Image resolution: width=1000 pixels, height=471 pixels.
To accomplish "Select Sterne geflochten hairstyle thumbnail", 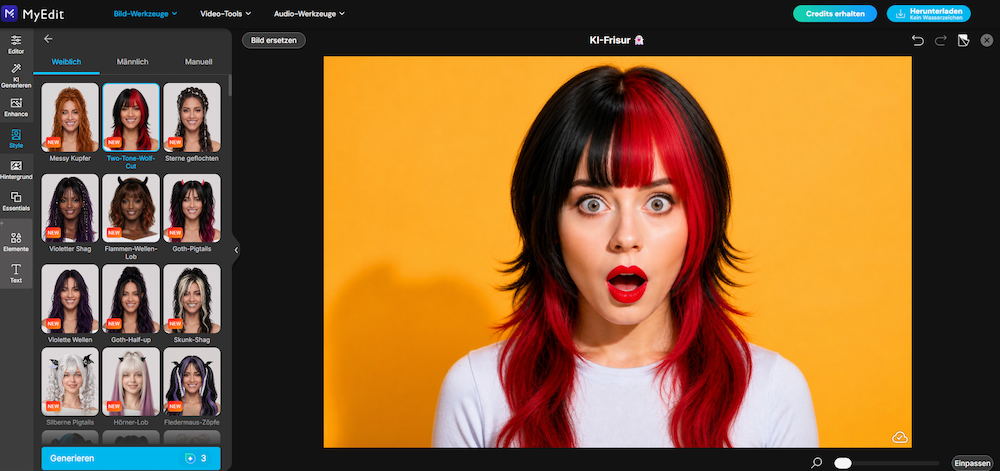I will coord(192,117).
